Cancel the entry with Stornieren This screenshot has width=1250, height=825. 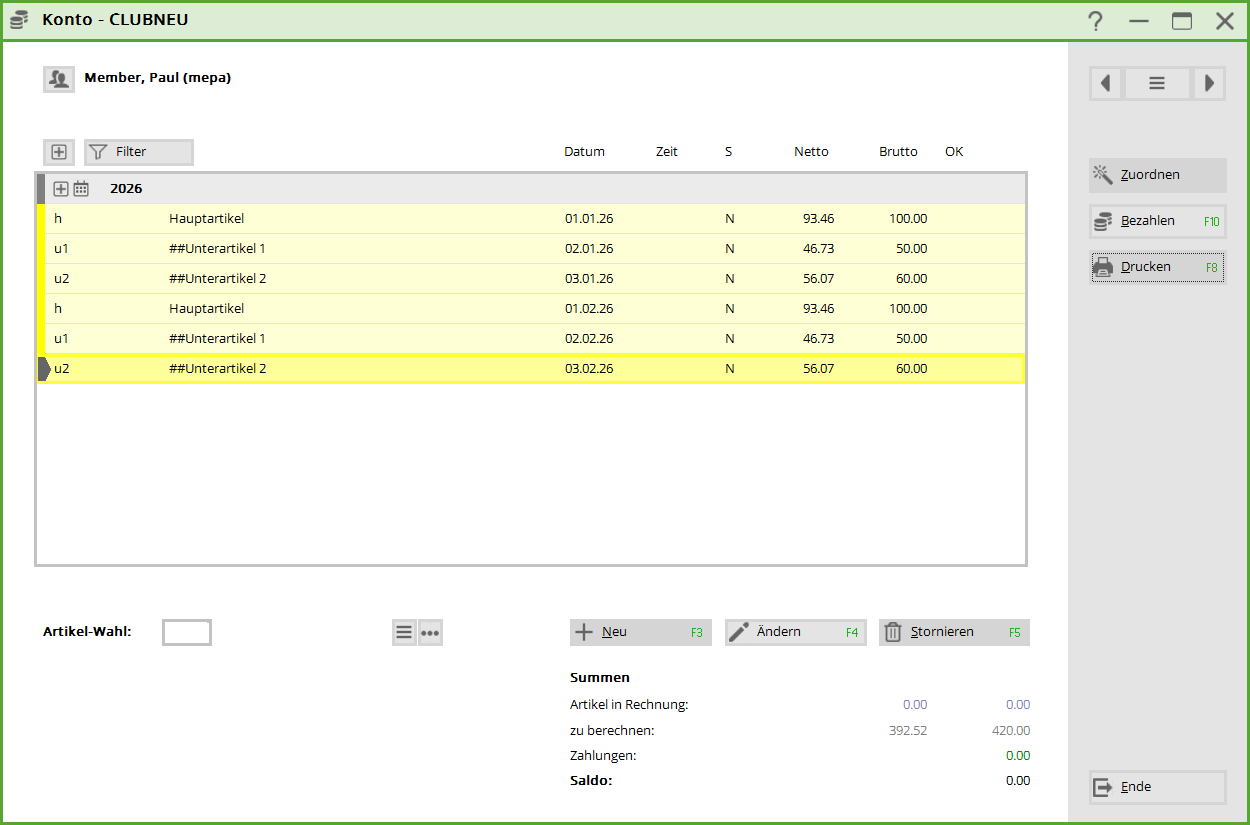point(953,632)
